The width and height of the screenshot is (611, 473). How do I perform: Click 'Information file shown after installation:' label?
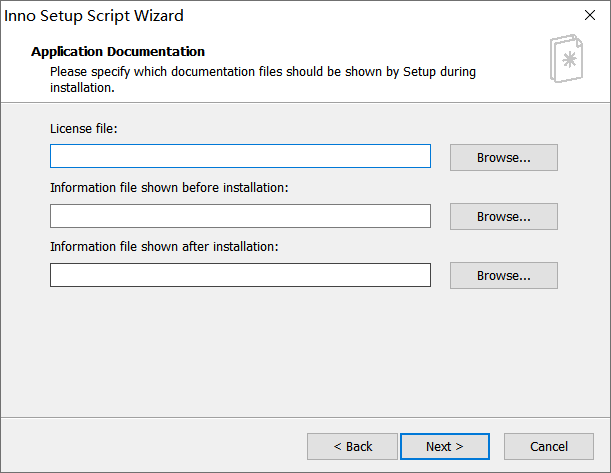(x=164, y=247)
